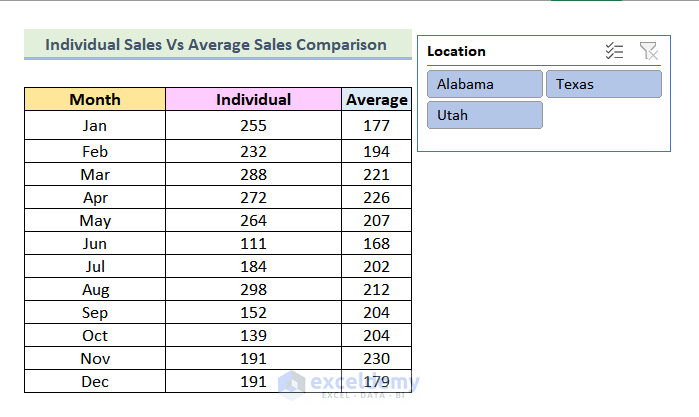This screenshot has width=699, height=417.
Task: Click the Jan month cell
Action: 95,126
